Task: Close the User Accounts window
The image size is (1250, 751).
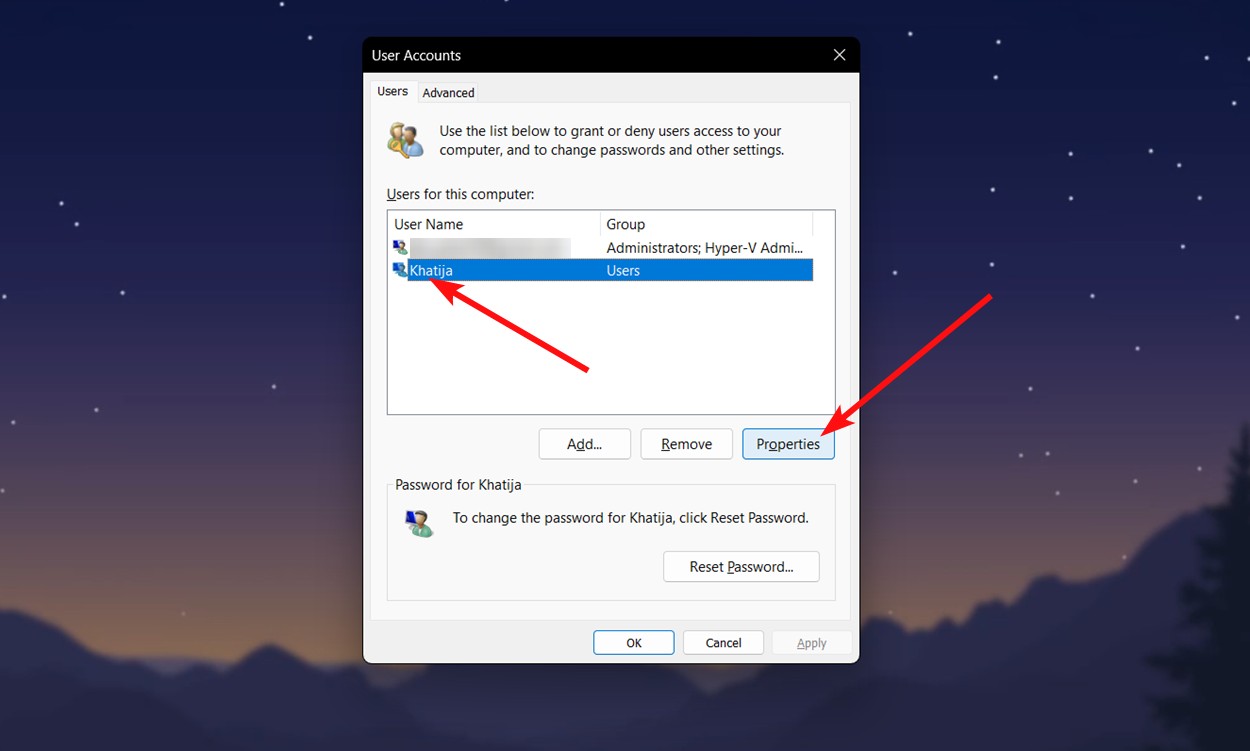Action: pyautogui.click(x=839, y=55)
